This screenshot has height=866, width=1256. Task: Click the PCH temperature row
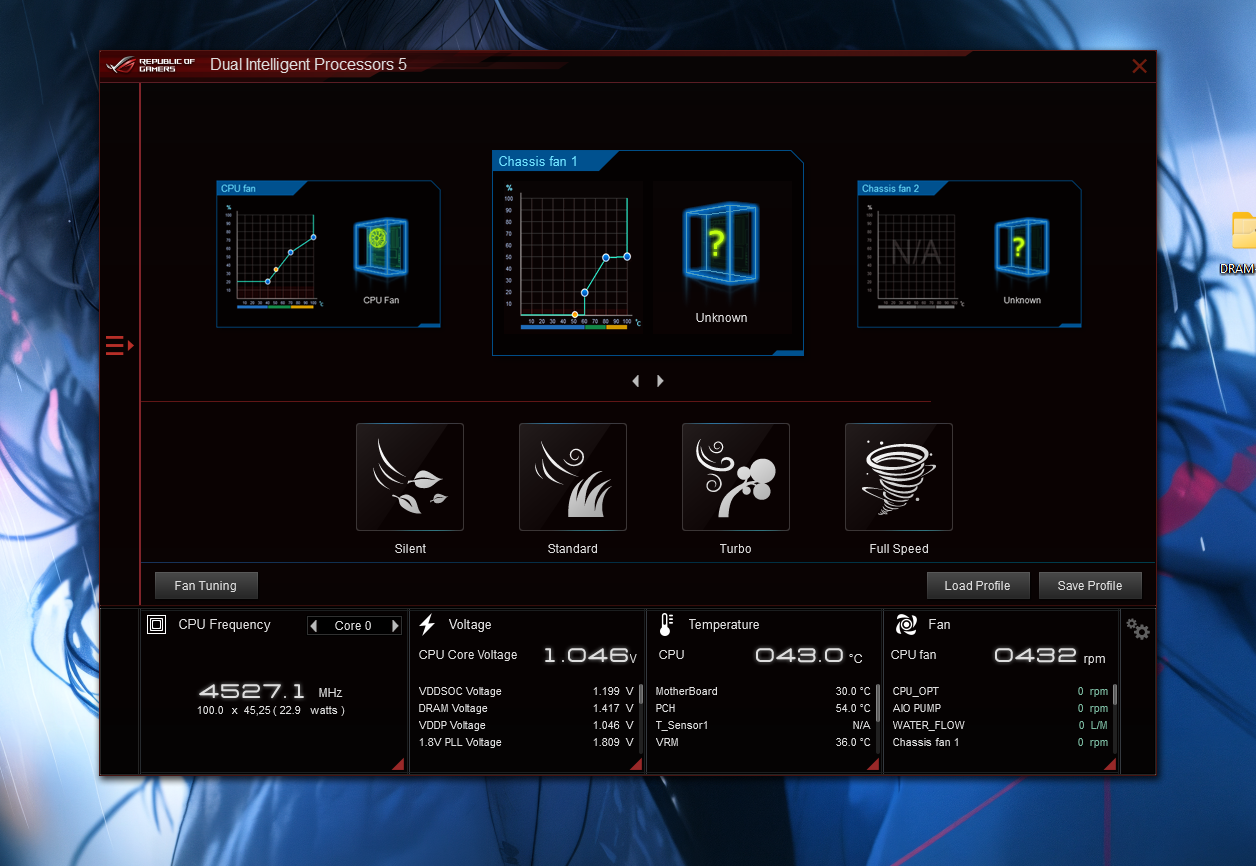coord(763,709)
